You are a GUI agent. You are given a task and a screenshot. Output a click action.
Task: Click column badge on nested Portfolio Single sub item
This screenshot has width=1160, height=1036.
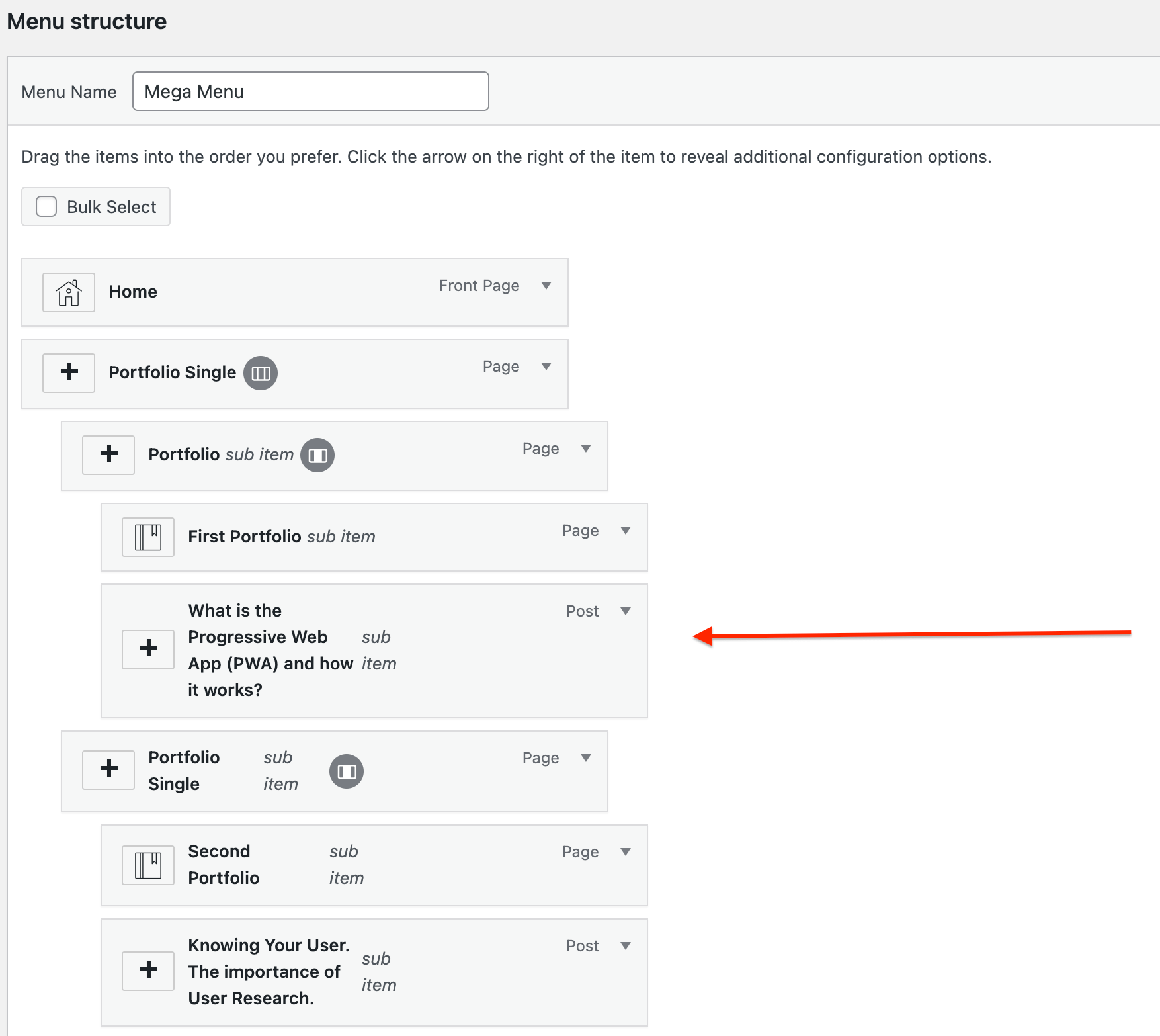tap(347, 771)
